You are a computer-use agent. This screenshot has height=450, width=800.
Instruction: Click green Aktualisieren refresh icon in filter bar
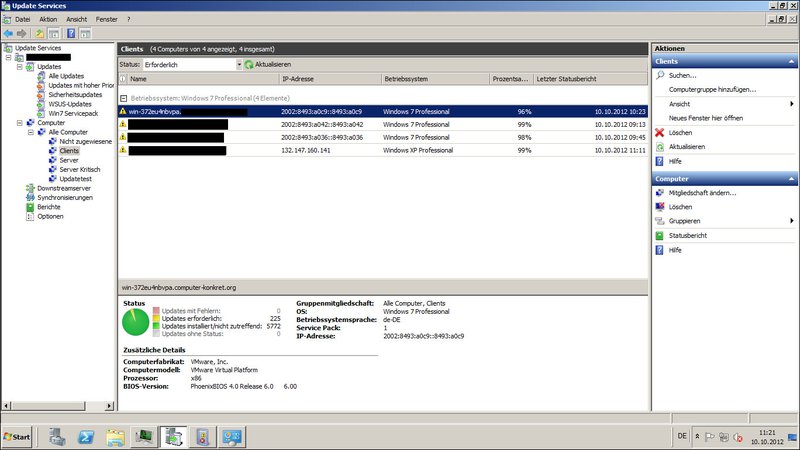(x=249, y=65)
